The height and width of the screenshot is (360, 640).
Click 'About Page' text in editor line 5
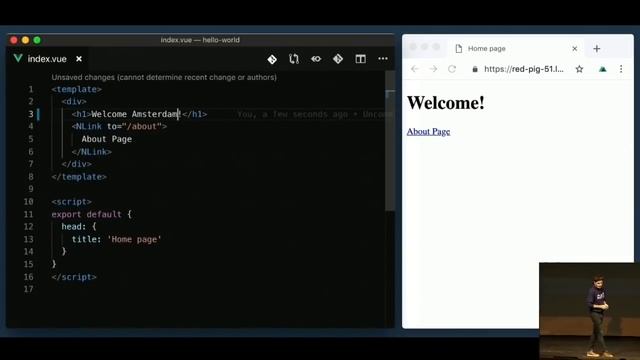(x=107, y=139)
